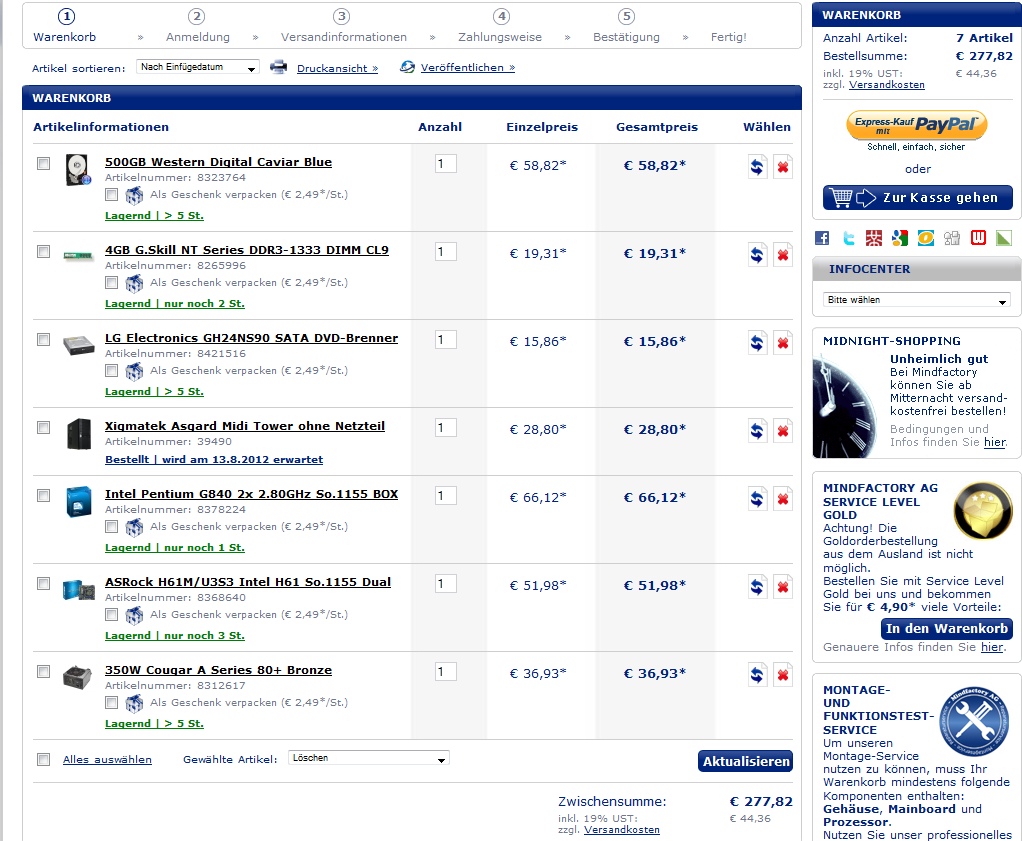This screenshot has height=841, width=1022.
Task: Click the Veröffentlichen publish icon
Action: pos(407,66)
